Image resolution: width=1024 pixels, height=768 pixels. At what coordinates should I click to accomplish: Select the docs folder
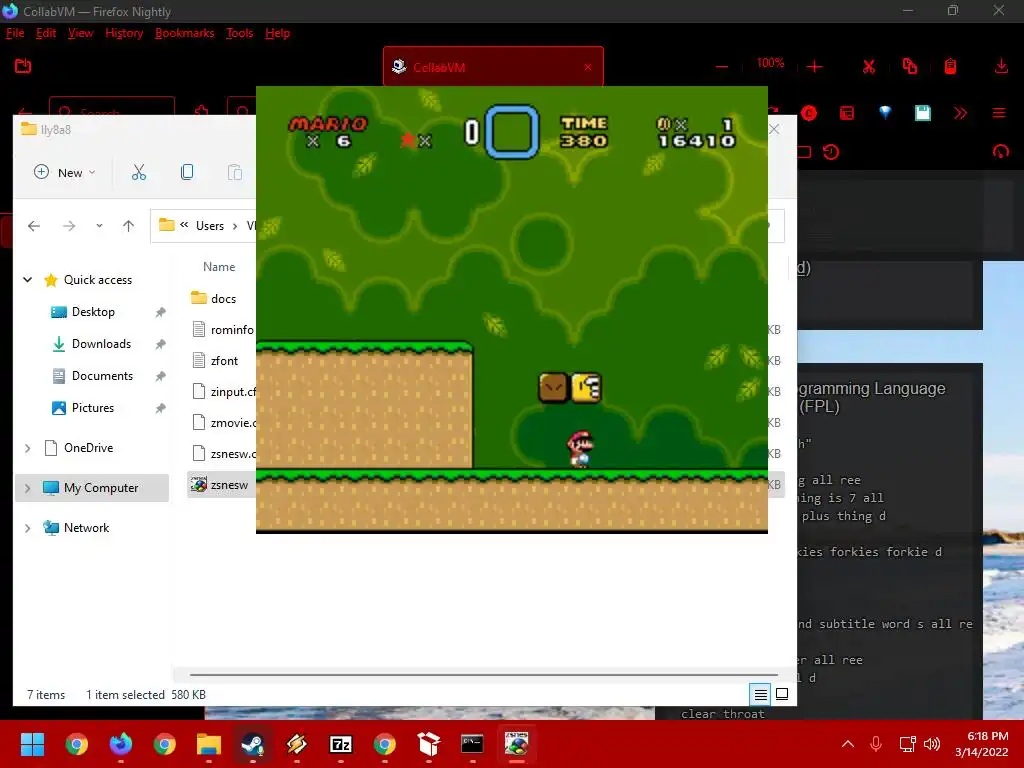222,298
